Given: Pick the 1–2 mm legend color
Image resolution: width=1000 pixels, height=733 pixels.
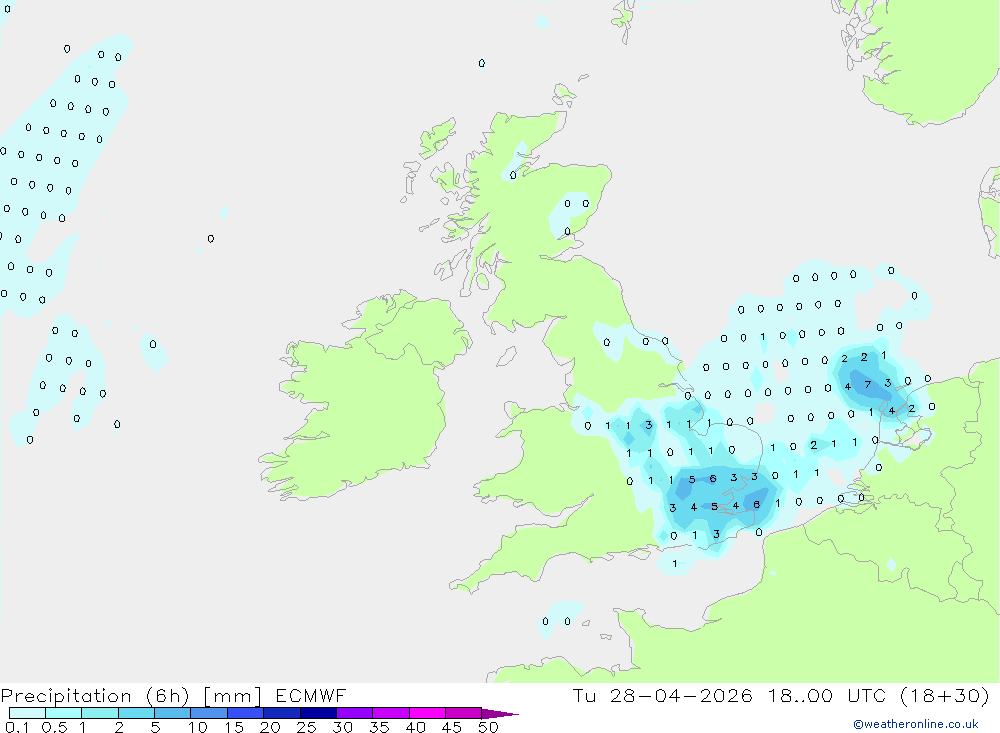Looking at the screenshot, I should 100,713.
